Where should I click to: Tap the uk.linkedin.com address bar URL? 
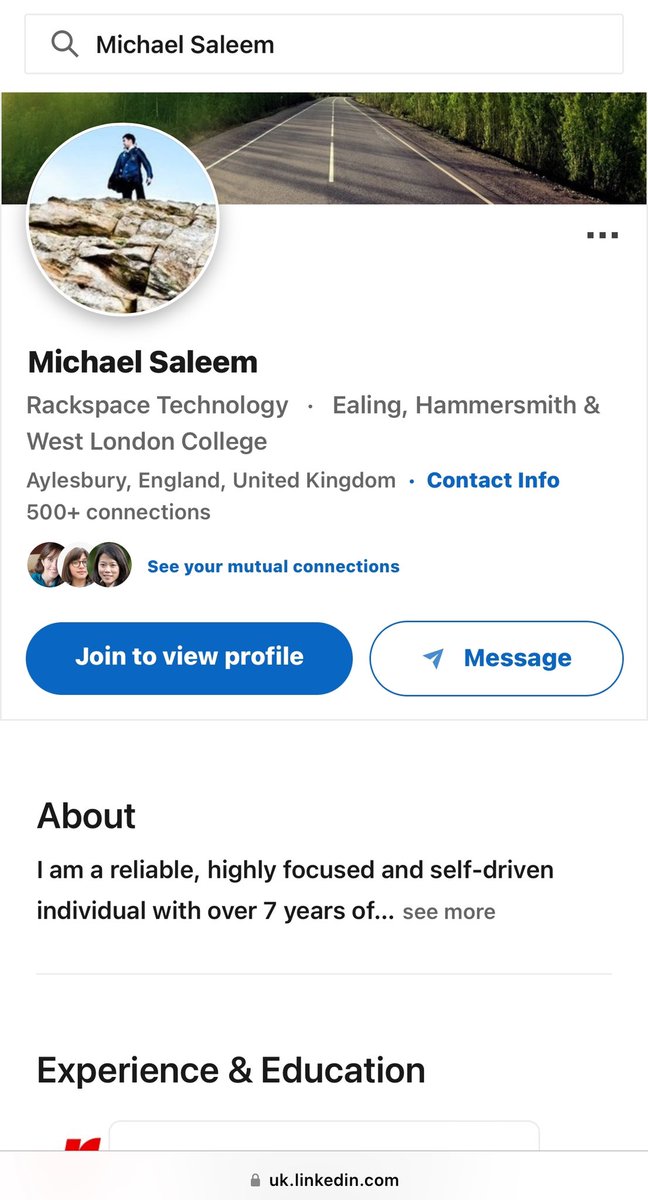click(x=334, y=1181)
